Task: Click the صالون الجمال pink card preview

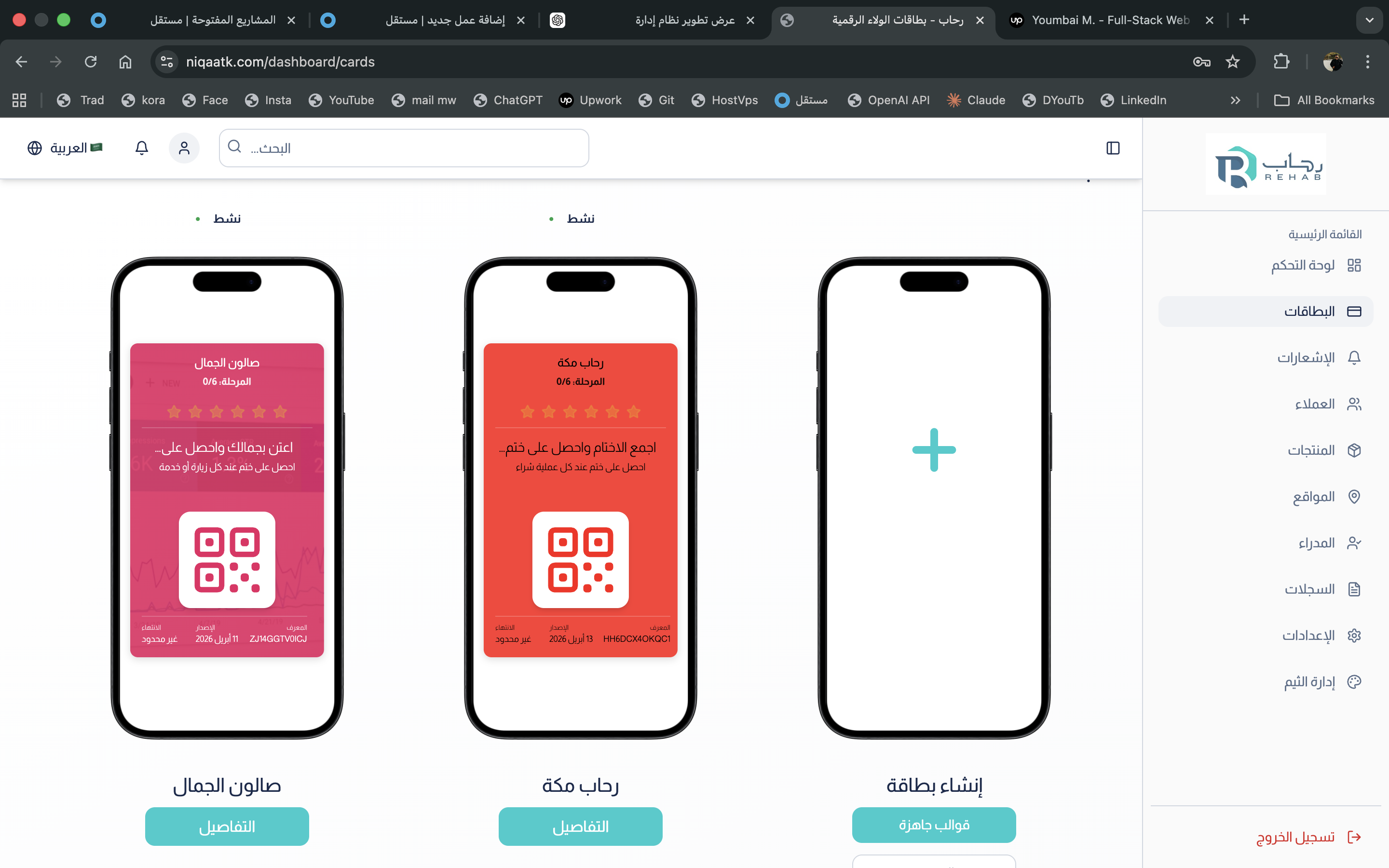Action: pyautogui.click(x=227, y=500)
